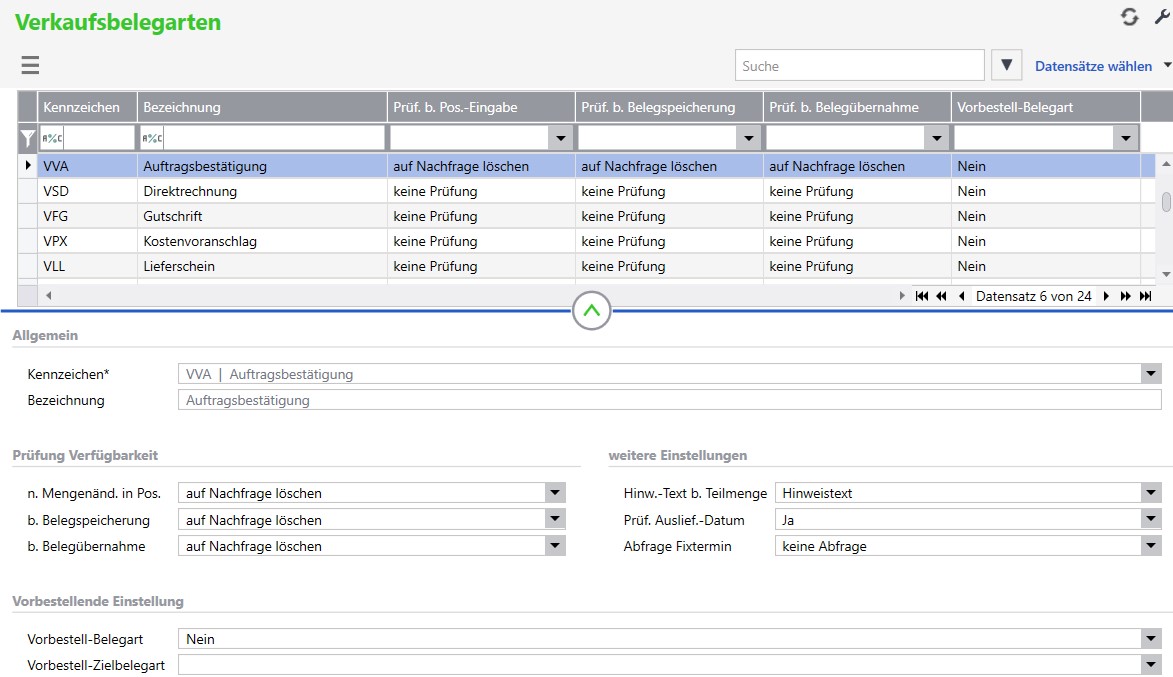Screen dimensions: 1173x677
Task: Open settings via the wrench icon
Action: tap(1162, 16)
